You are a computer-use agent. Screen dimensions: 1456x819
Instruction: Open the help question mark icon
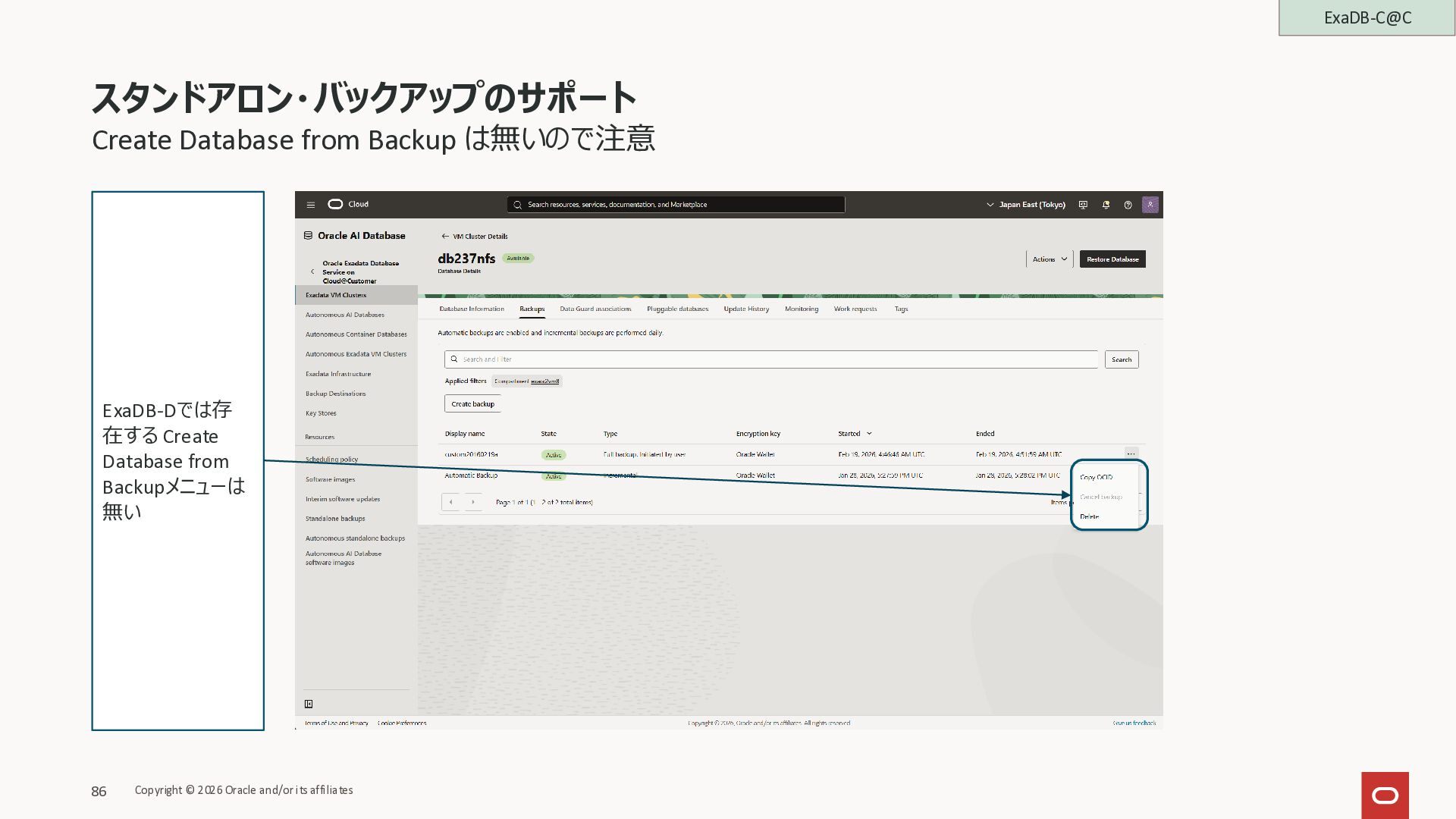1128,205
